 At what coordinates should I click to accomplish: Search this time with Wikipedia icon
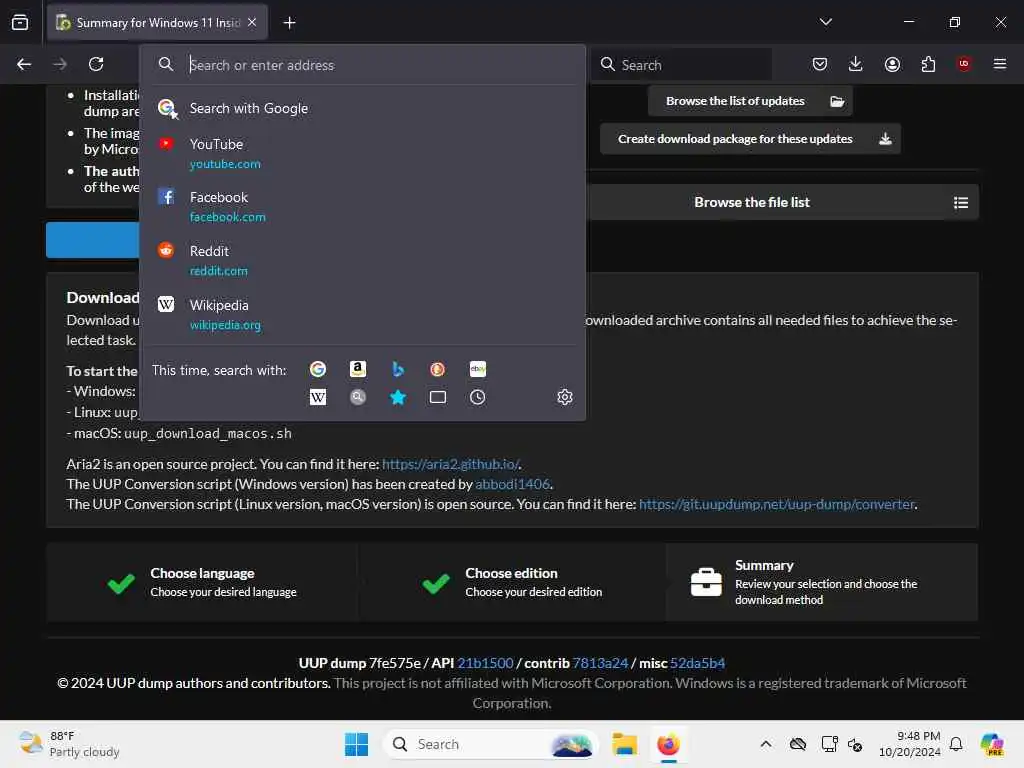(x=318, y=397)
